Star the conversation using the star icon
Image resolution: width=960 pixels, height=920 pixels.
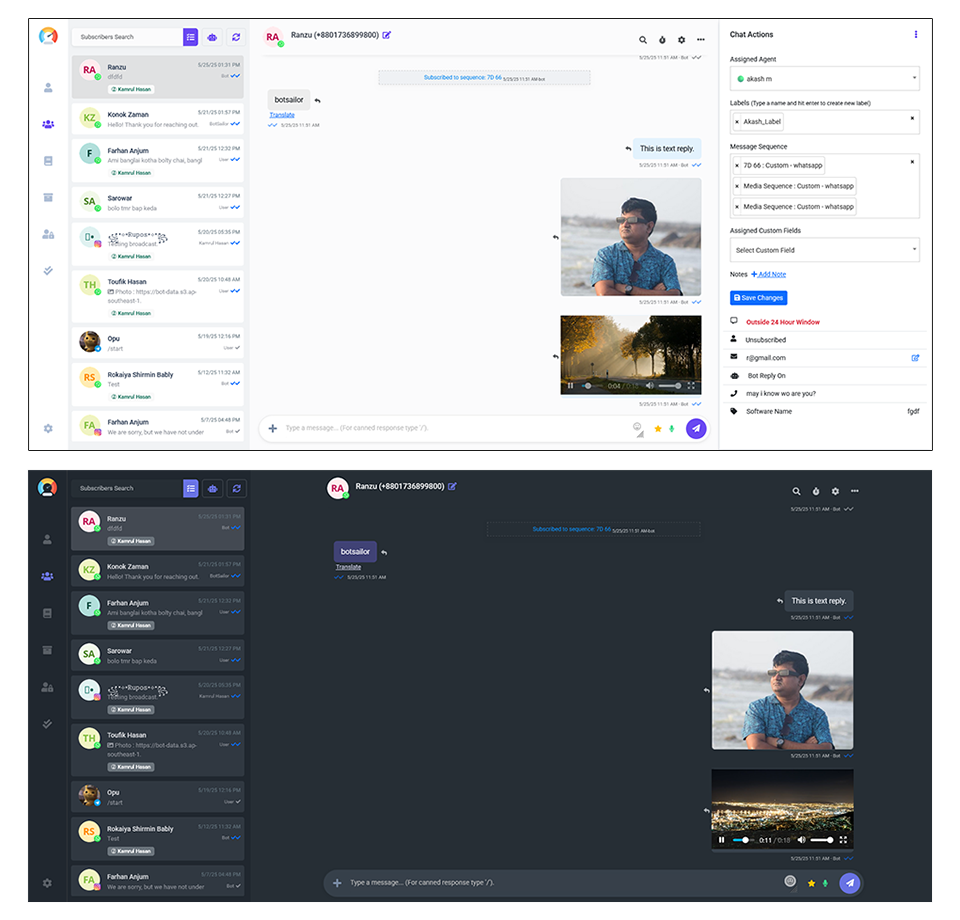(658, 428)
